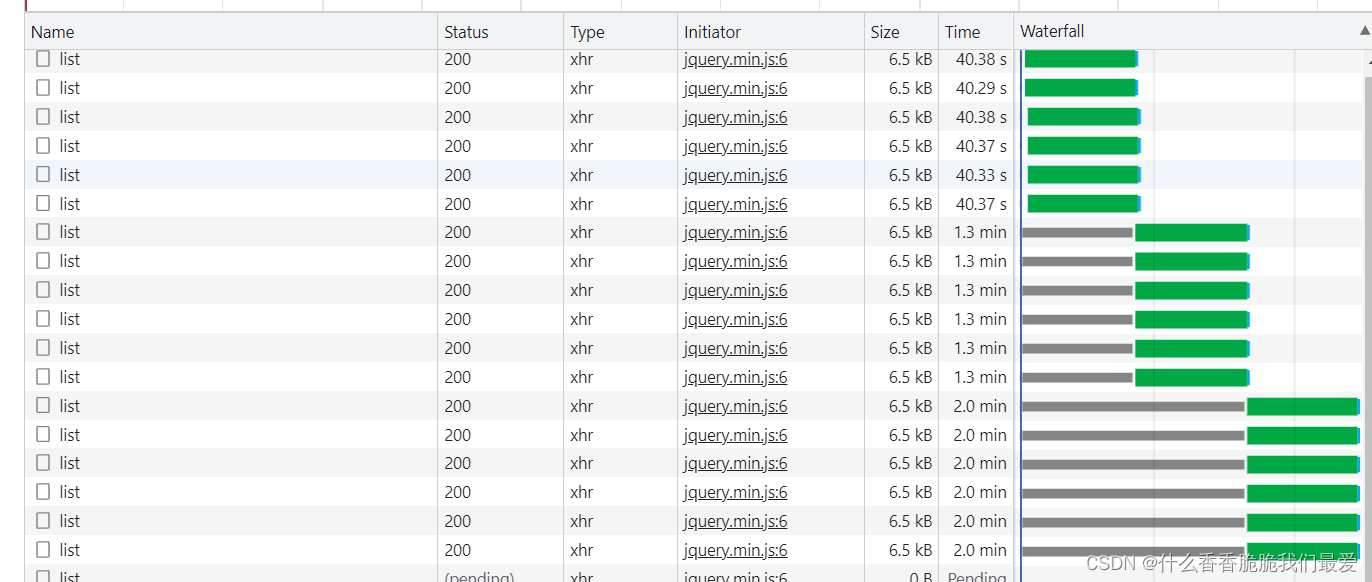Click the Initiator column header

712,32
